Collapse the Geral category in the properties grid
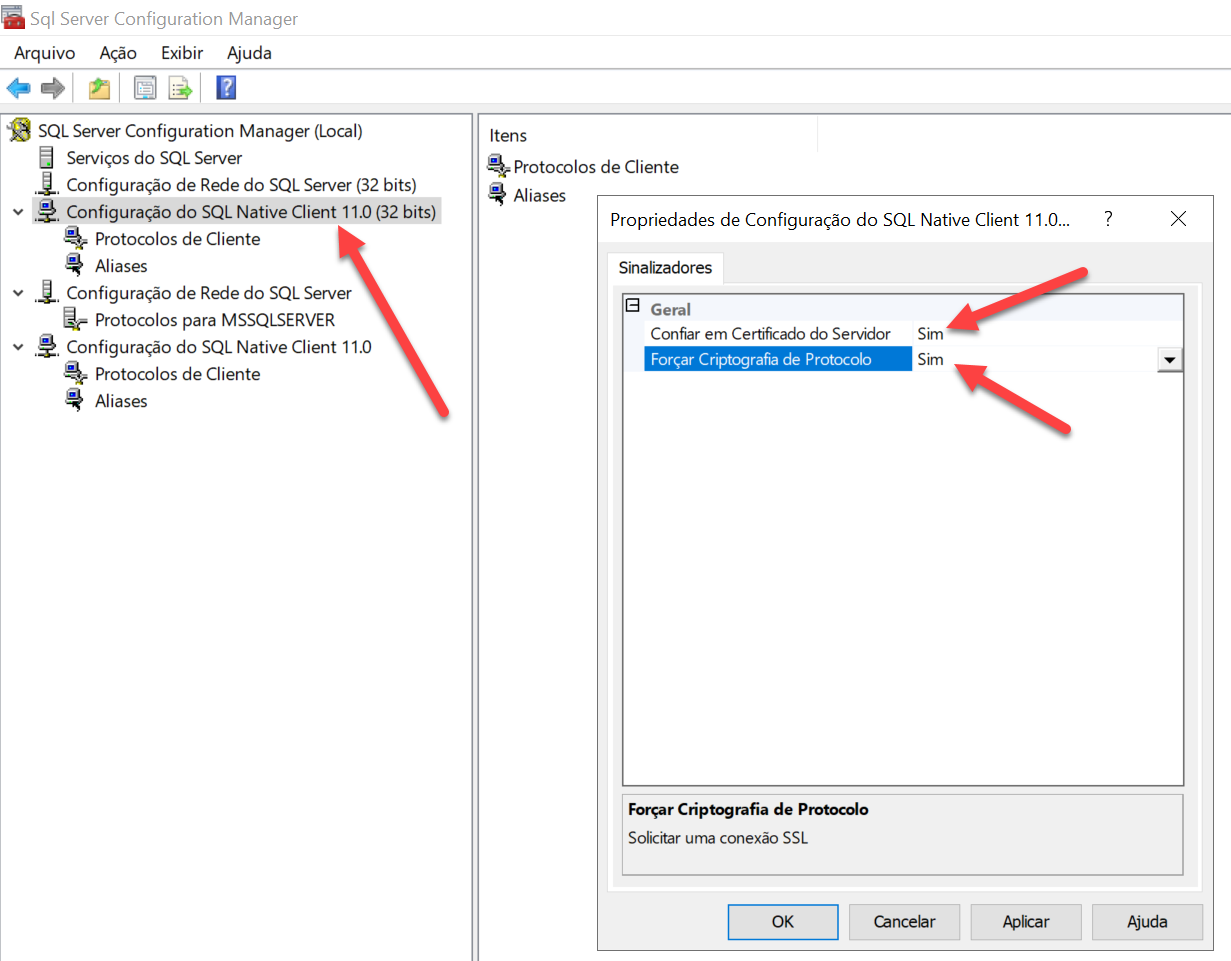The width and height of the screenshot is (1231, 961). tap(632, 307)
